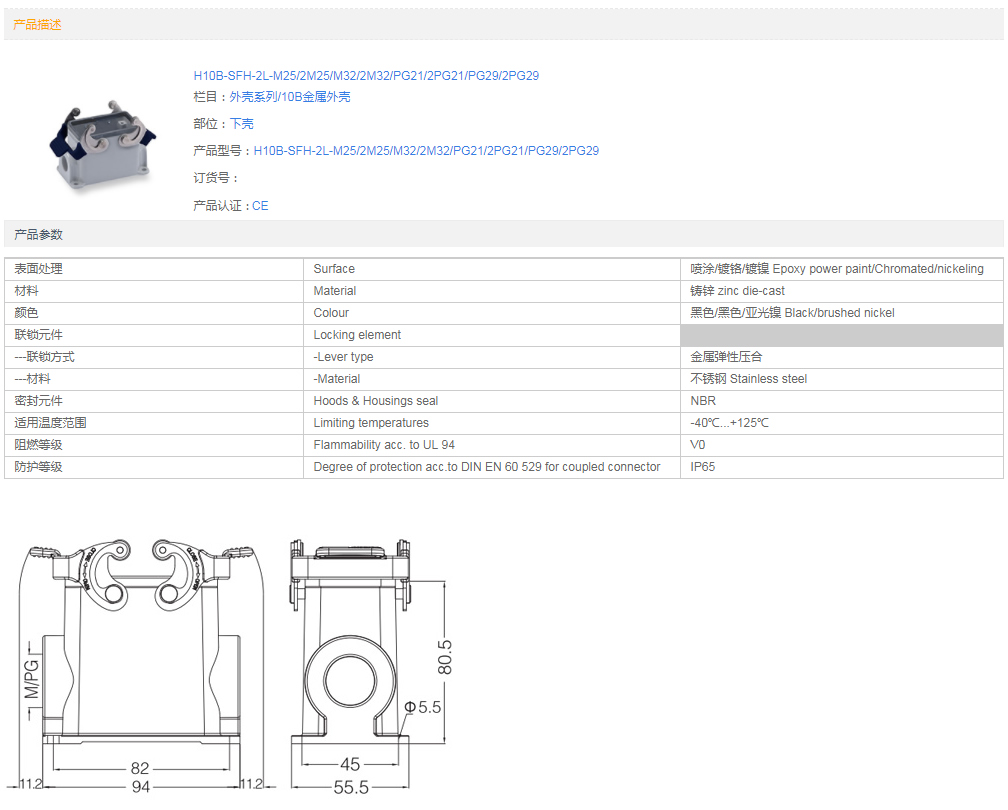Click the model number link beside 产品型号
Screen dimensions: 1008x810
(426, 151)
